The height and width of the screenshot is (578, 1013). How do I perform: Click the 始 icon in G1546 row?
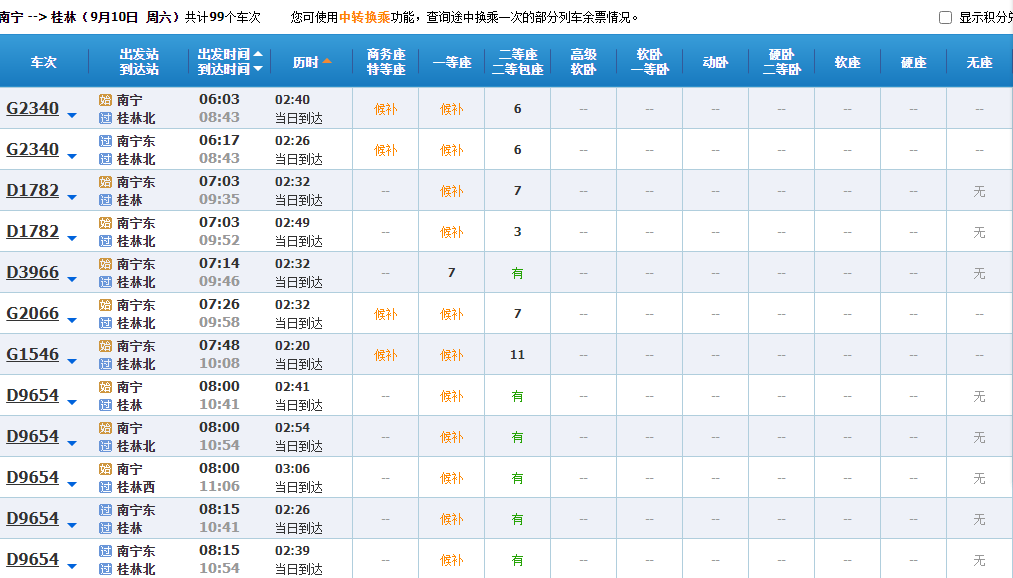[105, 346]
